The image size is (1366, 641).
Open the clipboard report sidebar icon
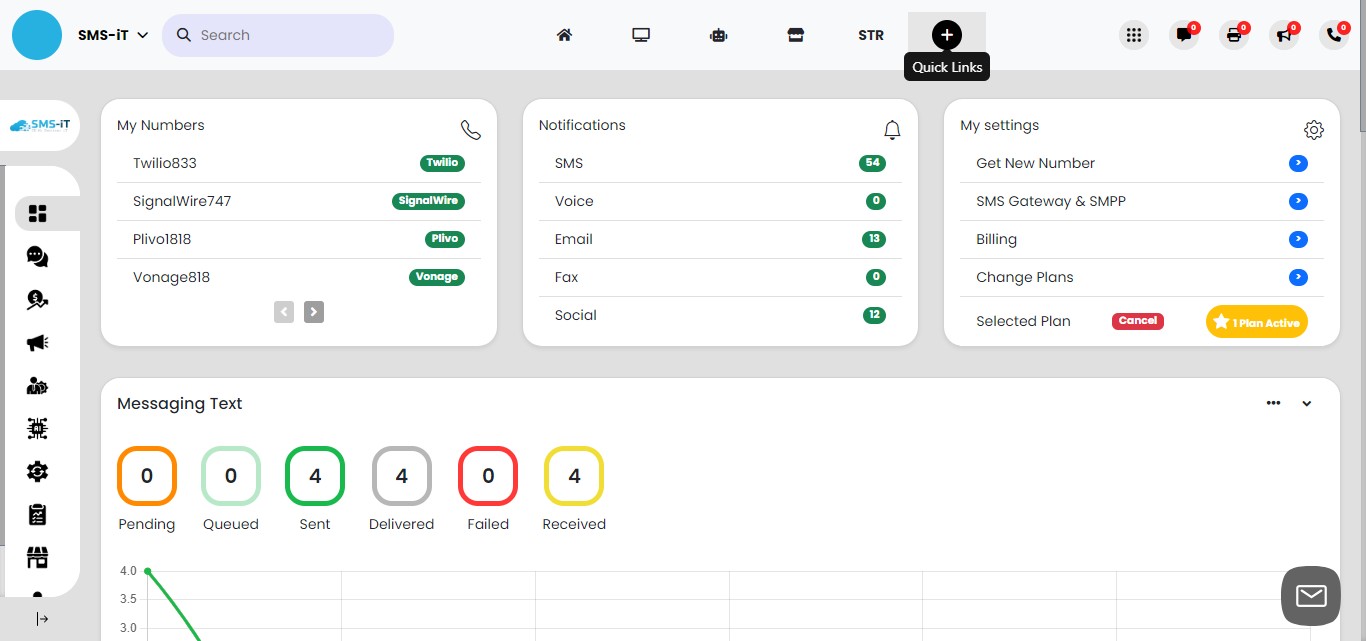coord(38,514)
